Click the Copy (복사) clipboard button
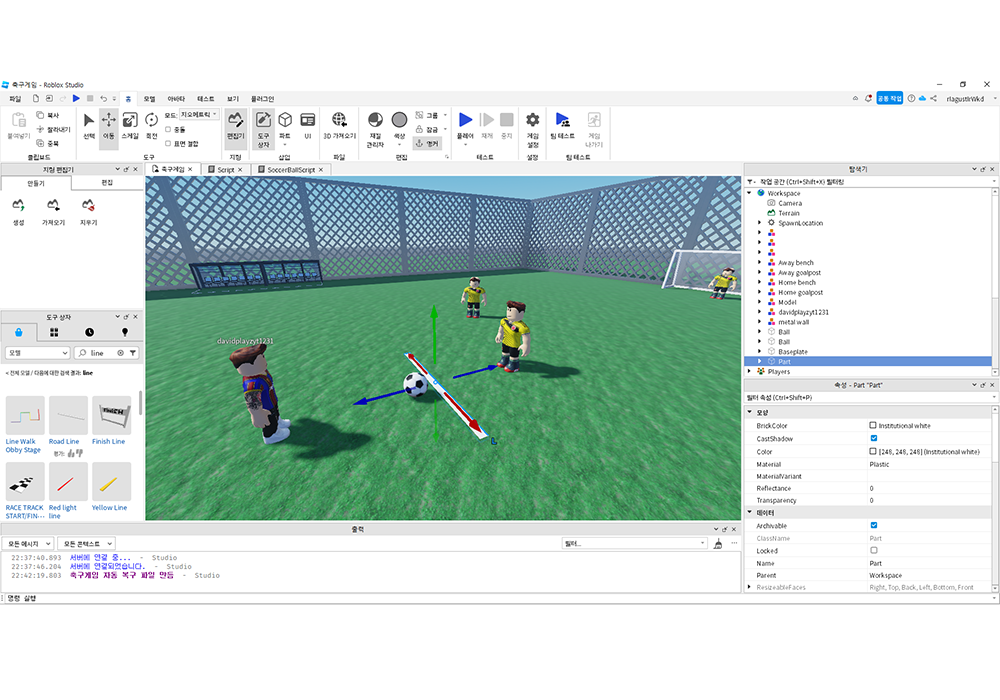The image size is (1000, 700). coord(48,115)
